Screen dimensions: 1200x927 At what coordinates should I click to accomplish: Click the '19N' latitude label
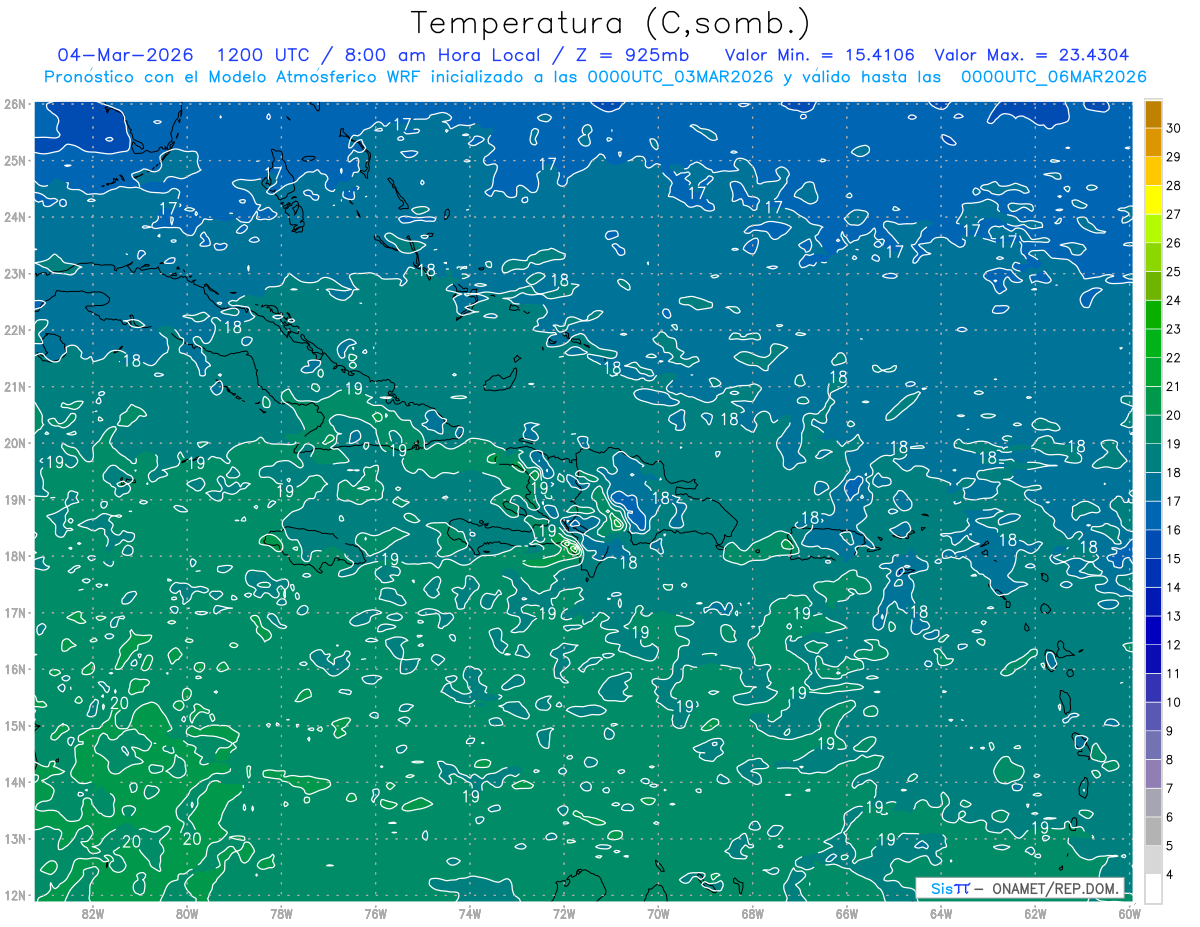[x=14, y=499]
